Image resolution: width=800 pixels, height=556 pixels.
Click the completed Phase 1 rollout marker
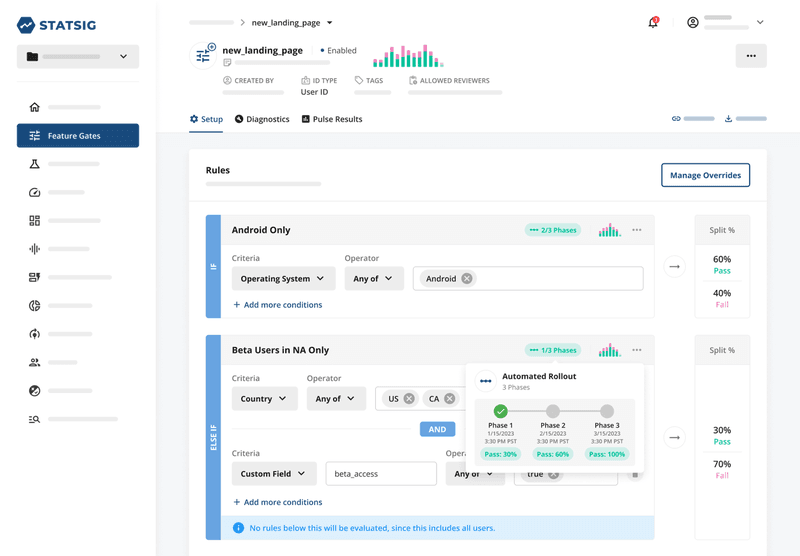point(500,411)
